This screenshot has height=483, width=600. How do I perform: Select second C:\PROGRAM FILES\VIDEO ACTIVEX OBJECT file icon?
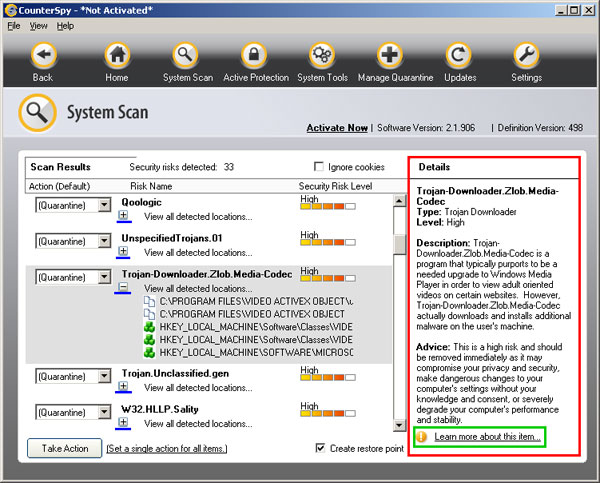pos(149,314)
